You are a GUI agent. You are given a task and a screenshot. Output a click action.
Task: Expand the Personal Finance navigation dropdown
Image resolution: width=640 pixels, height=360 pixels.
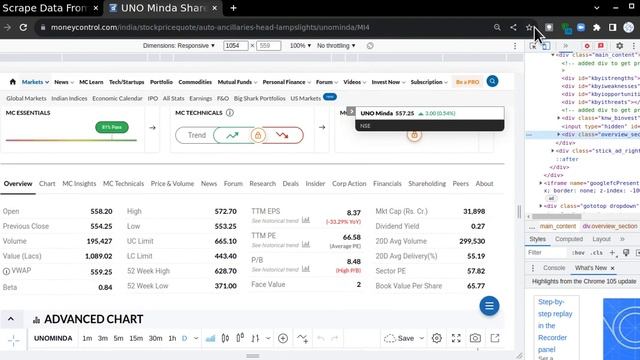click(x=287, y=82)
